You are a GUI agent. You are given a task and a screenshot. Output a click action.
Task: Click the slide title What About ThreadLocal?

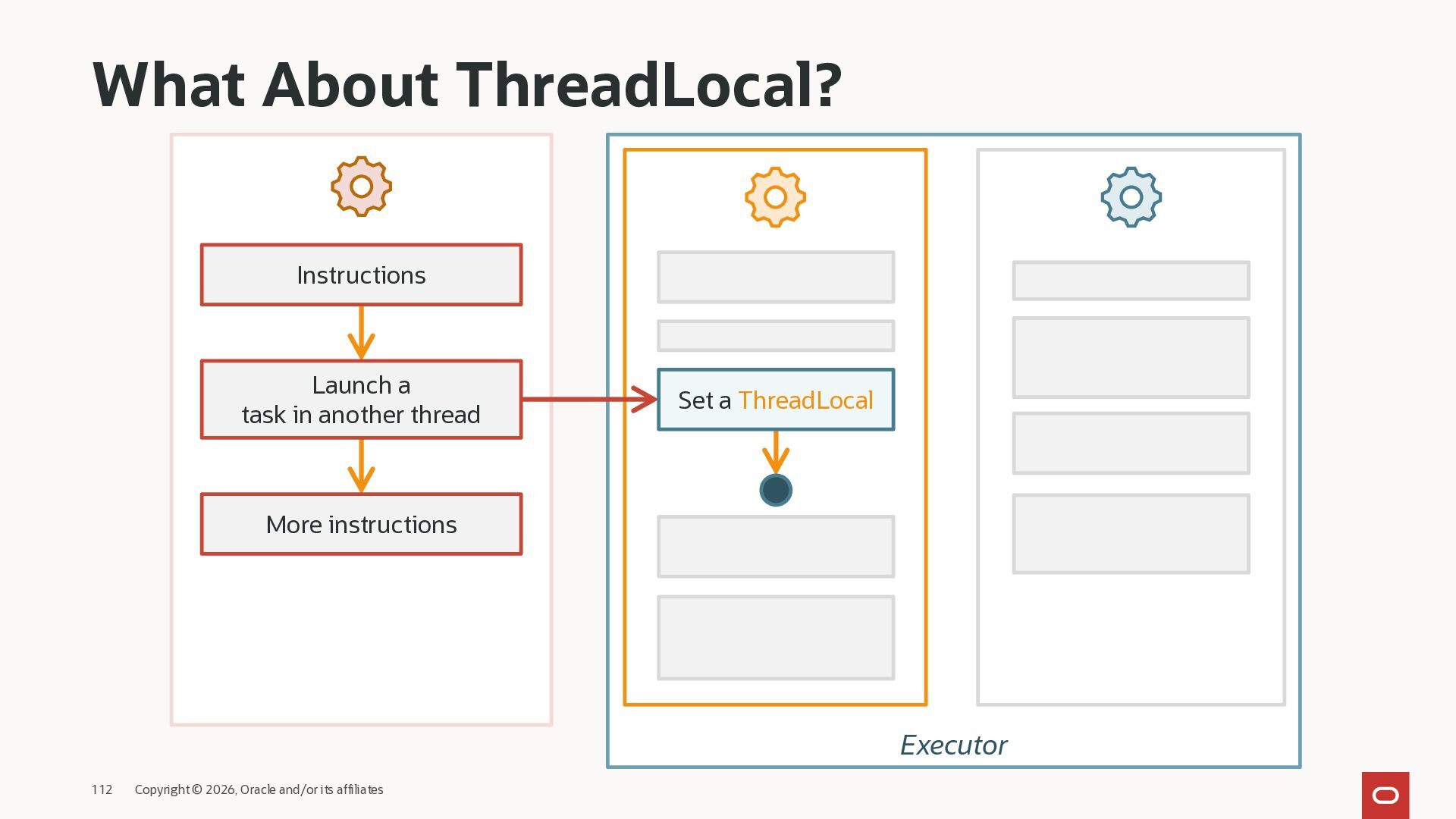pyautogui.click(x=466, y=84)
